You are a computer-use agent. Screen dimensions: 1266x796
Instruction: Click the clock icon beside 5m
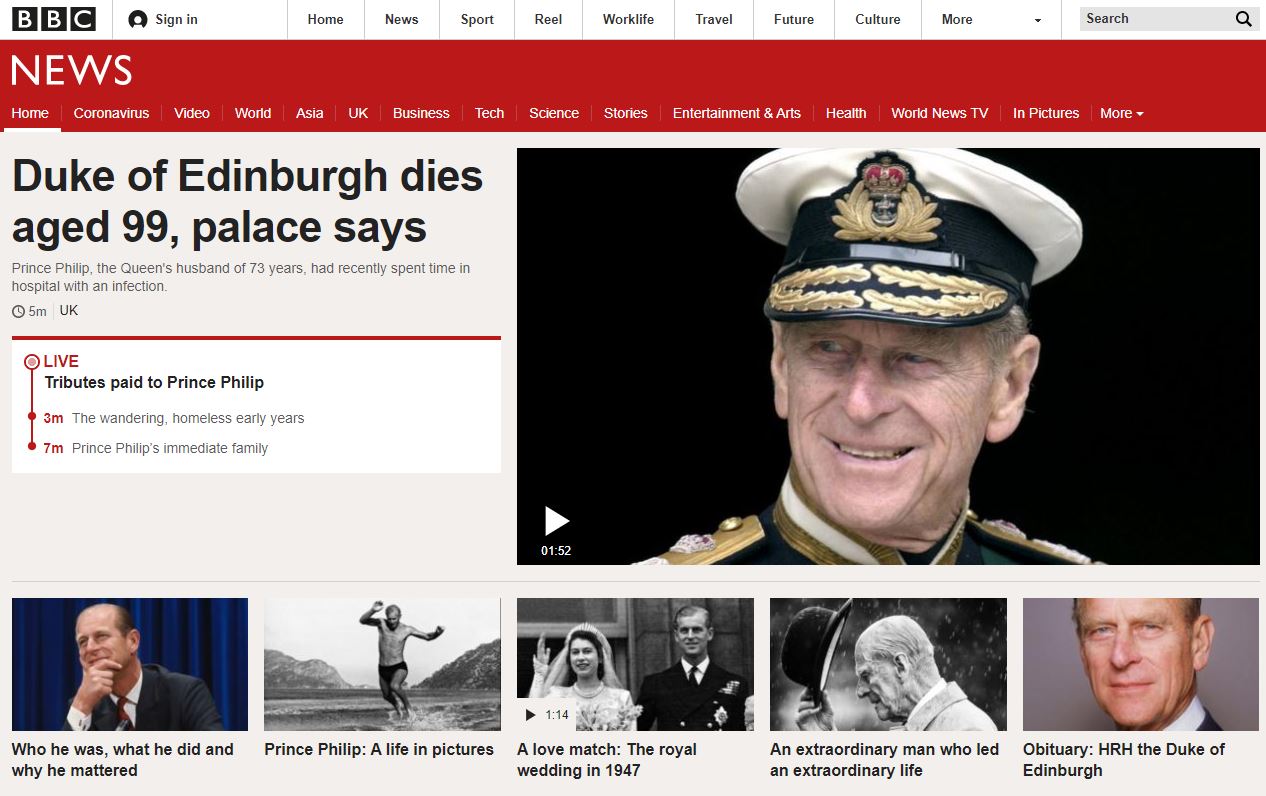(18, 312)
